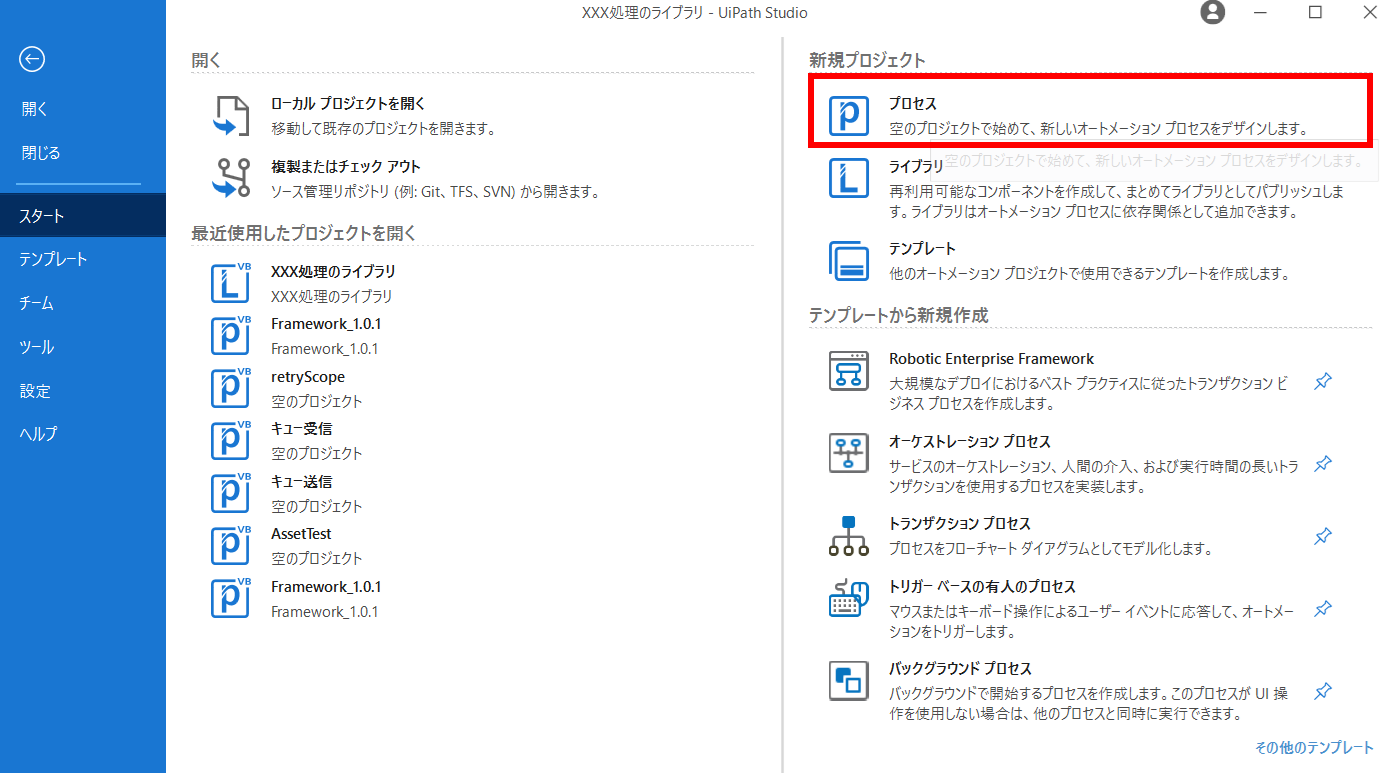Click ライブラリ new project title
The height and width of the screenshot is (773, 1394).
916,167
